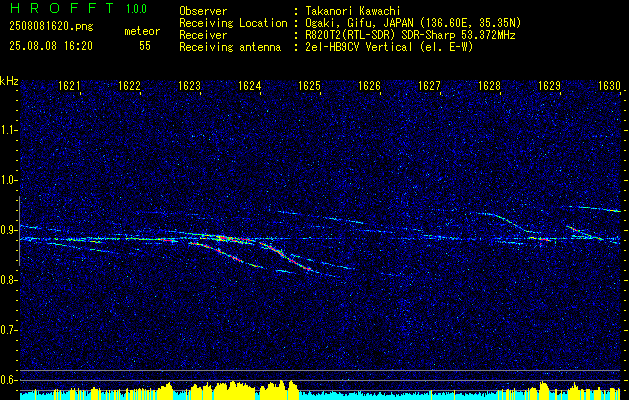The height and width of the screenshot is (400, 629).
Task: Click the 0.7 frequency axis label
Action: [8, 330]
